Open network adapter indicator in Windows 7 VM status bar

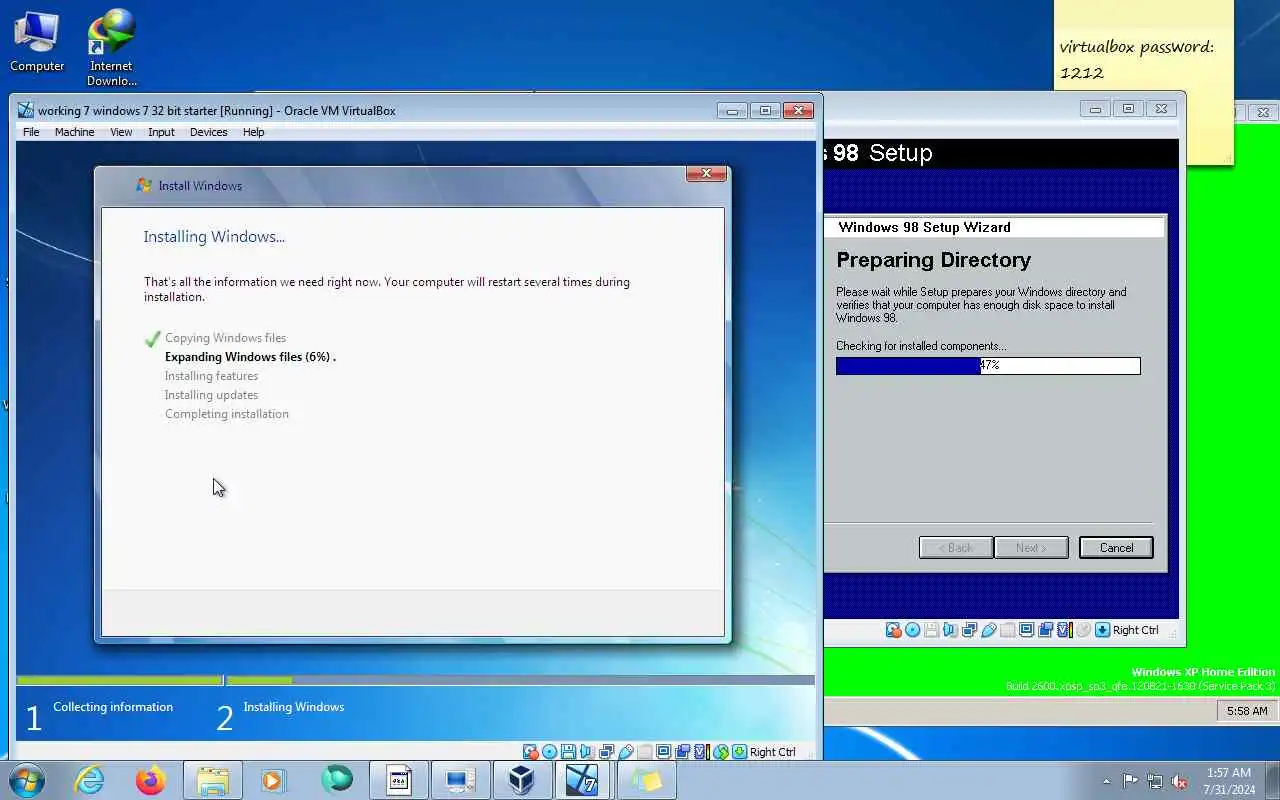[x=606, y=752]
